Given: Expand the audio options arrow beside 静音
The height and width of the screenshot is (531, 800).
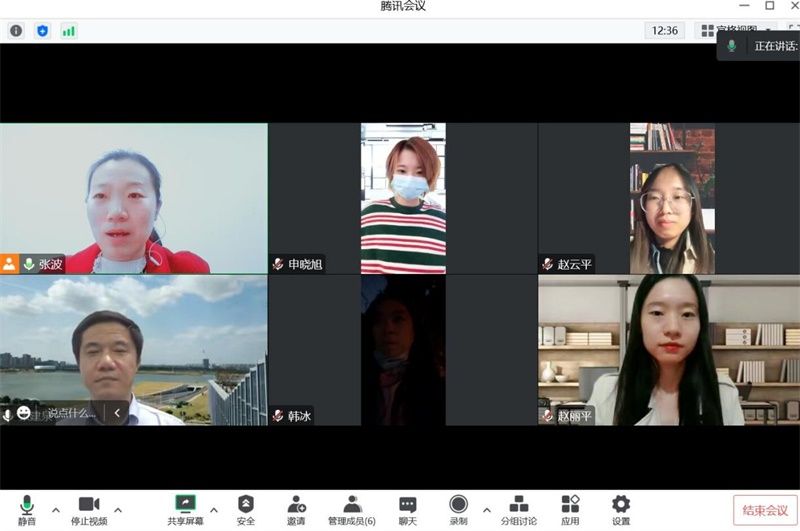Looking at the screenshot, I should click(x=55, y=509).
